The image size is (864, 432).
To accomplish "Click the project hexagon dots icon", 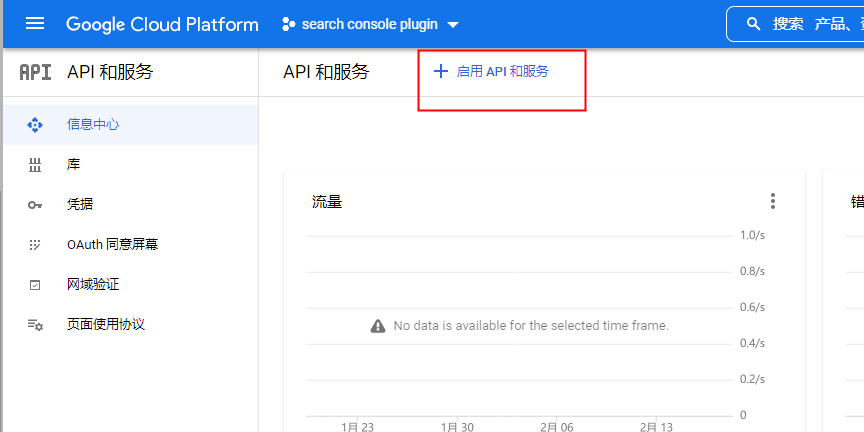I will coord(289,24).
